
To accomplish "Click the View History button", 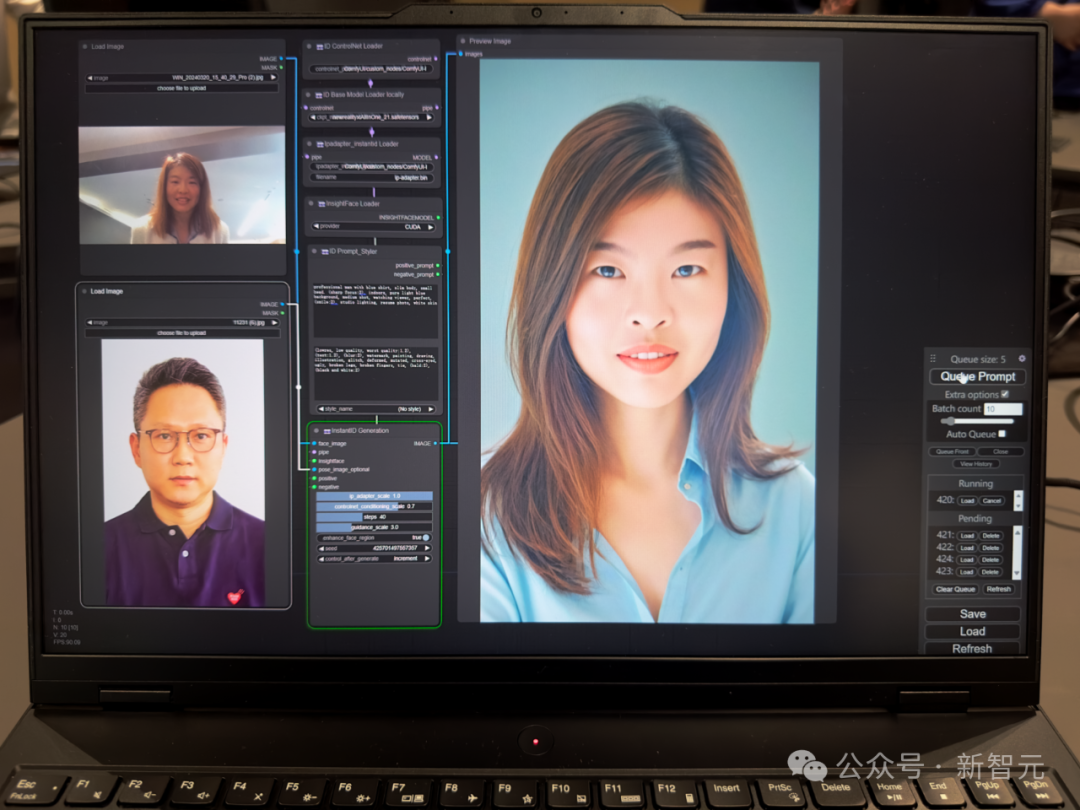I will click(x=975, y=464).
